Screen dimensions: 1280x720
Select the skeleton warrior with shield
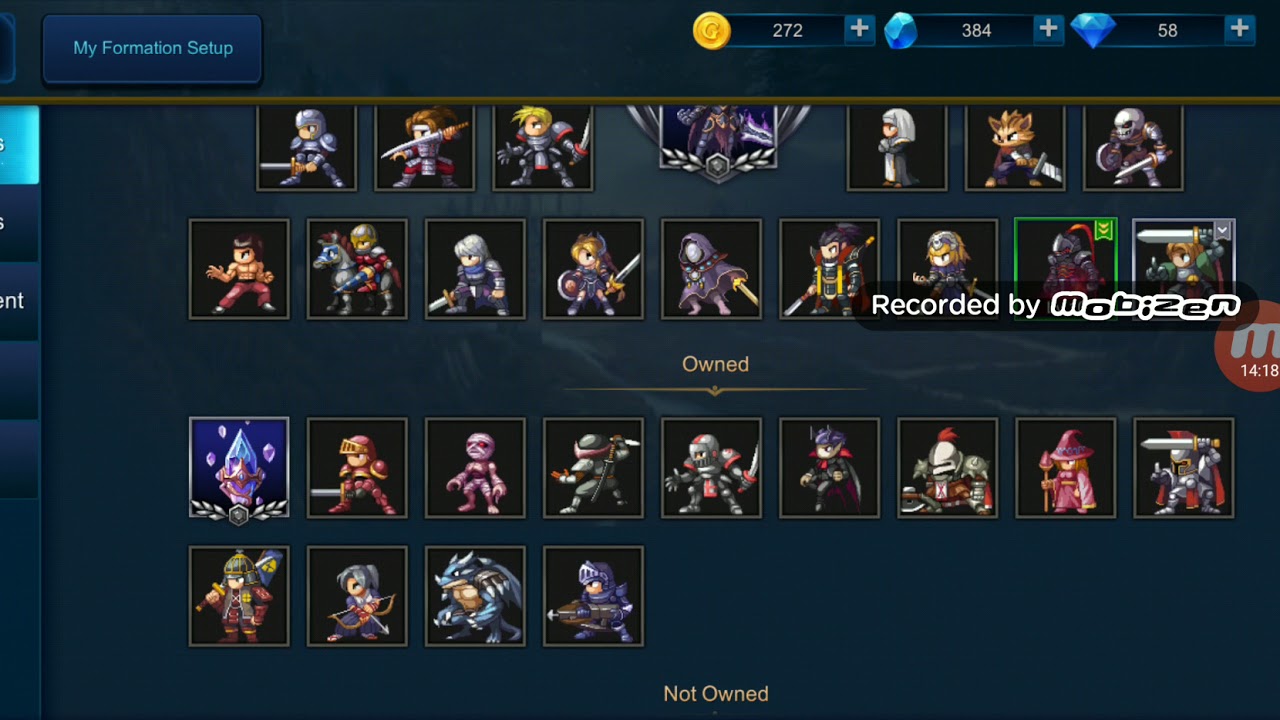tap(1133, 147)
